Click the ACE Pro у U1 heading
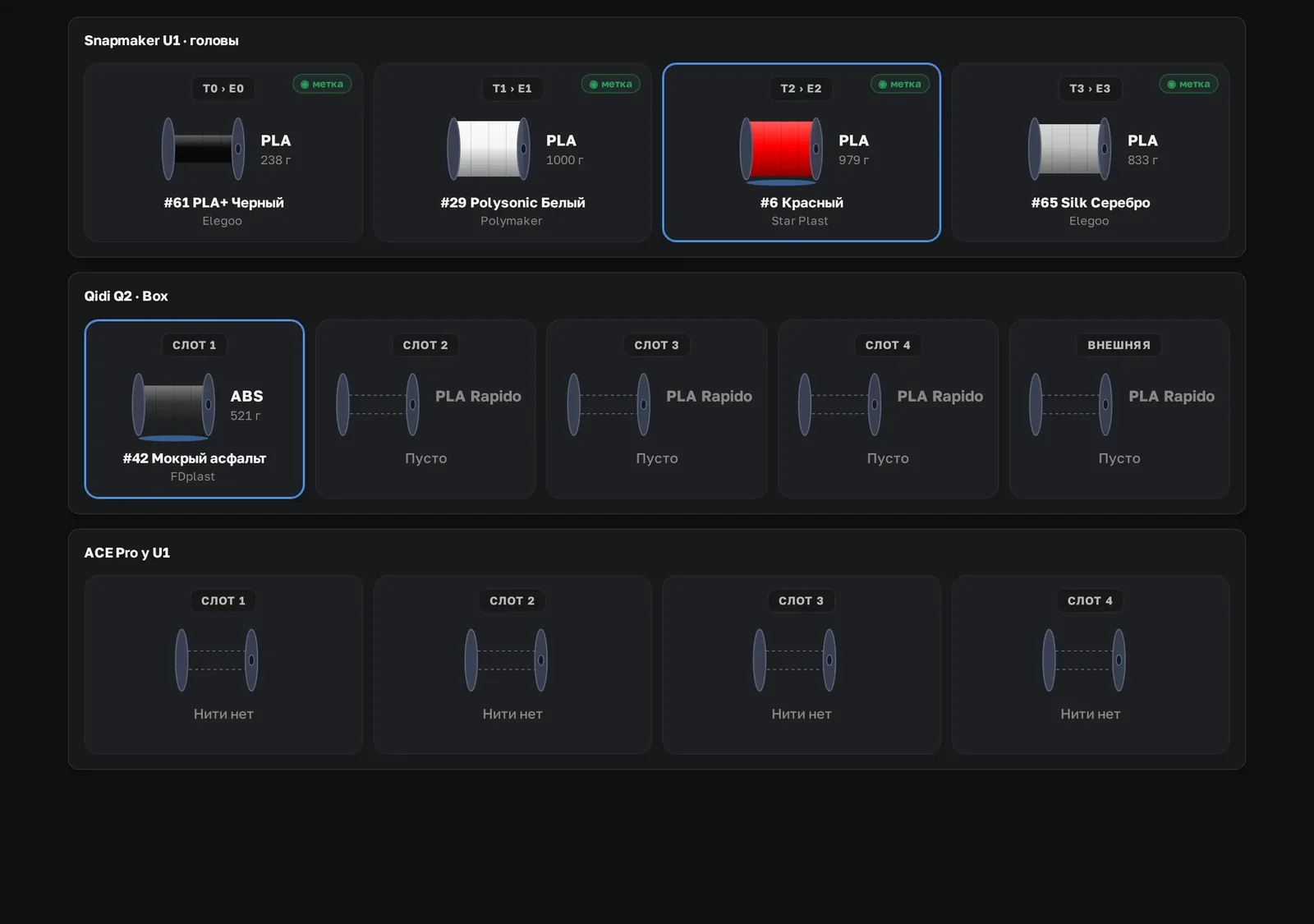 tap(127, 553)
